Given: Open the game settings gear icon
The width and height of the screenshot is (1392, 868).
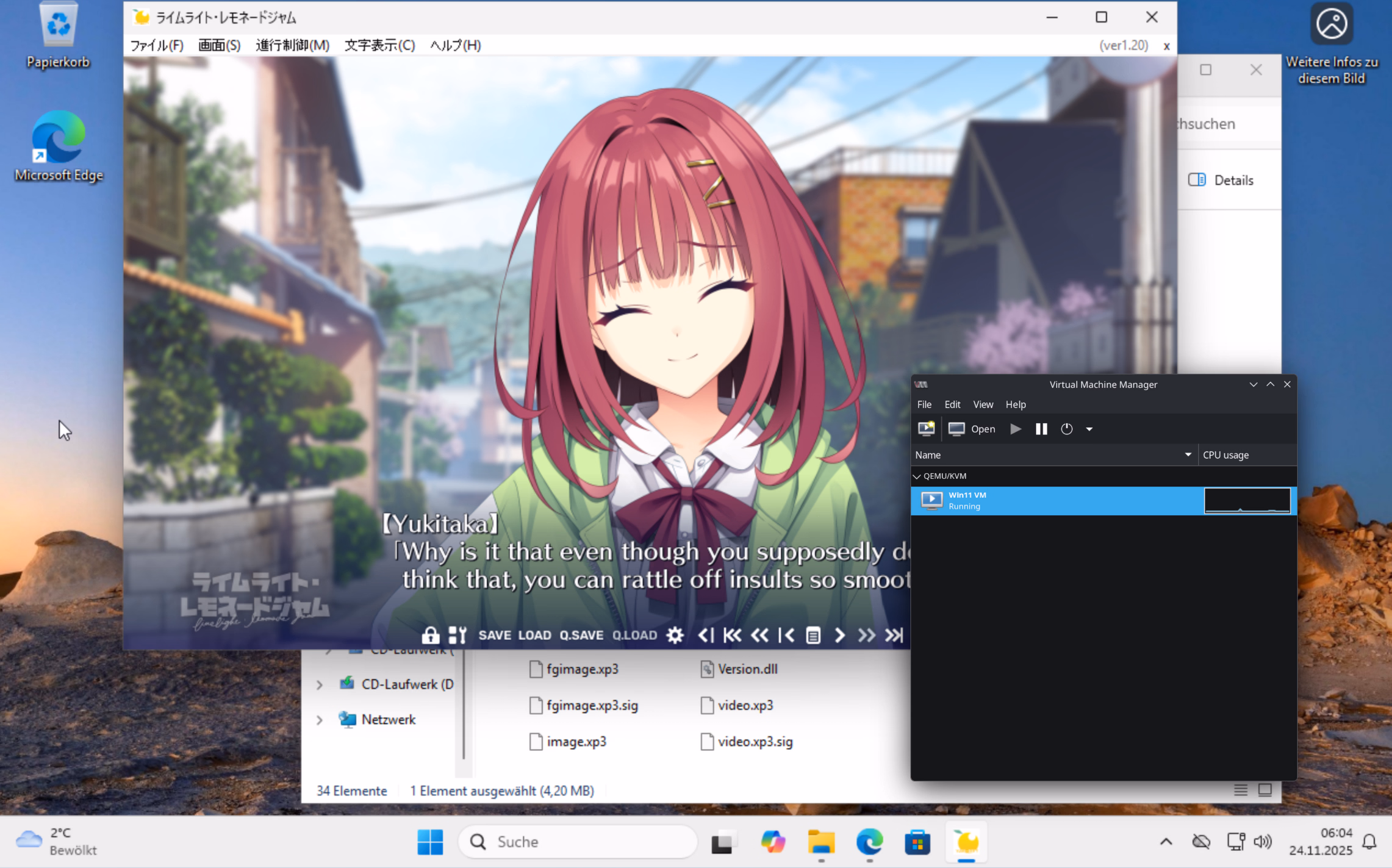Looking at the screenshot, I should tap(675, 635).
